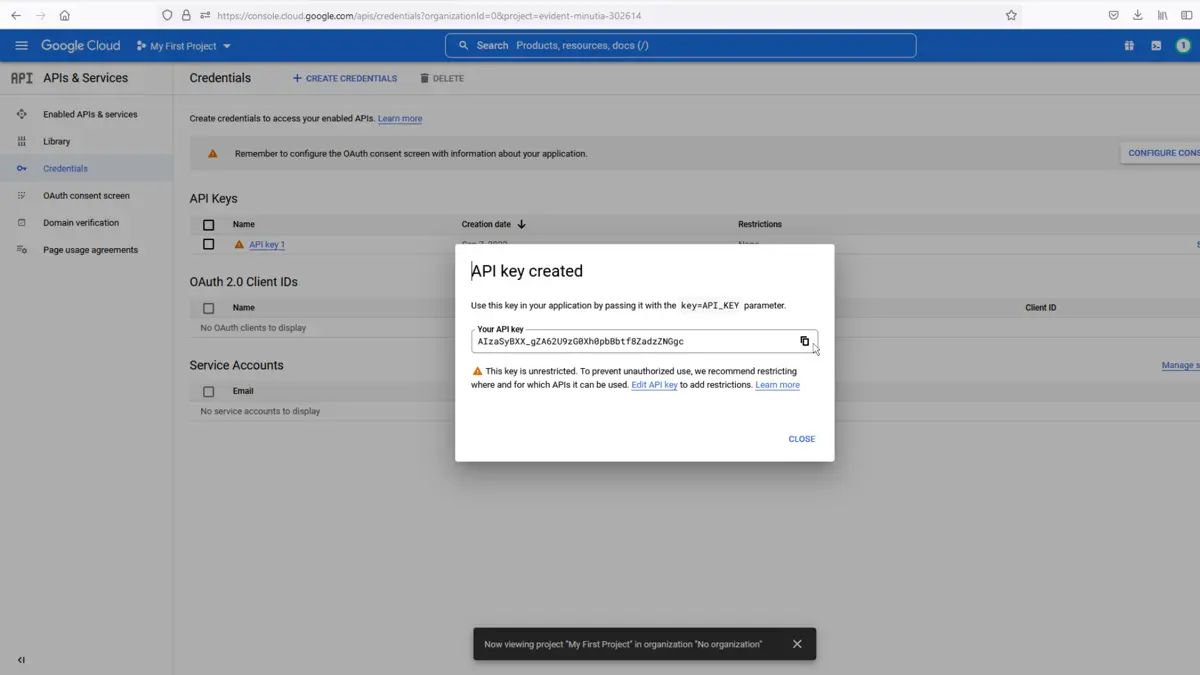Open the browser home page
Screen dimensions: 1200x675
[65, 15]
